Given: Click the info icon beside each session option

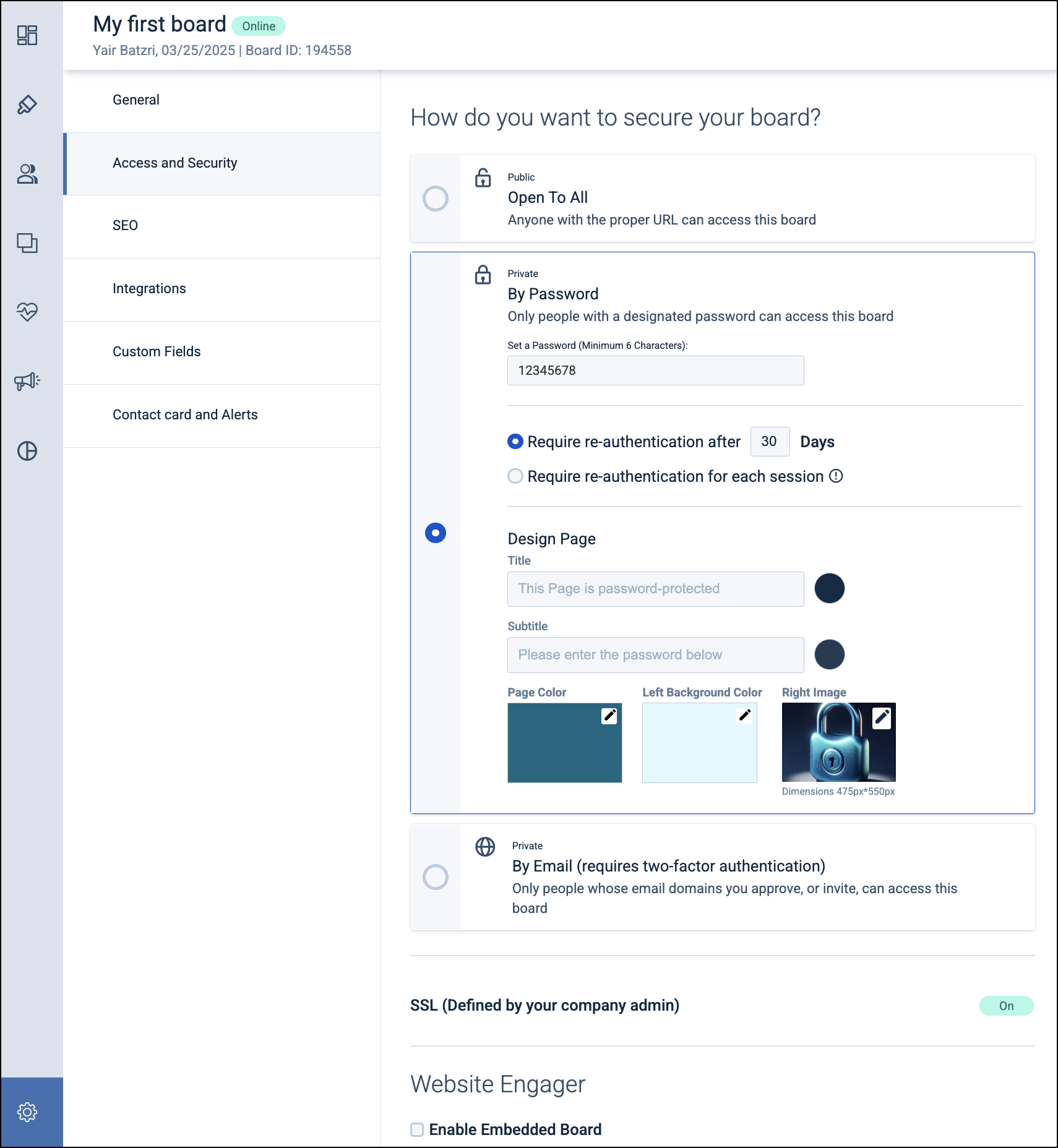Looking at the screenshot, I should coord(836,476).
